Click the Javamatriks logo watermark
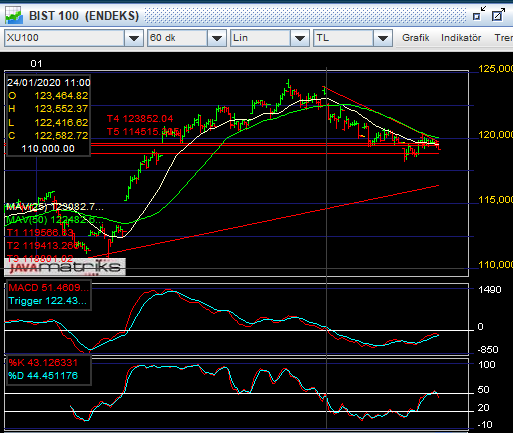 point(65,267)
